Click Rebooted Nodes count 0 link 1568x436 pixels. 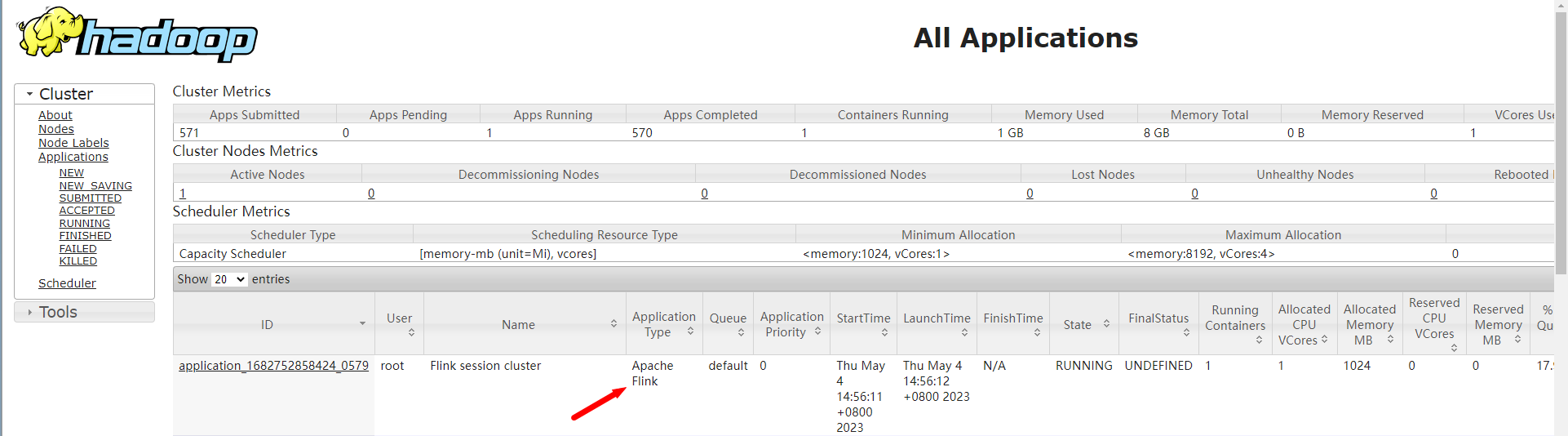coord(1433,194)
